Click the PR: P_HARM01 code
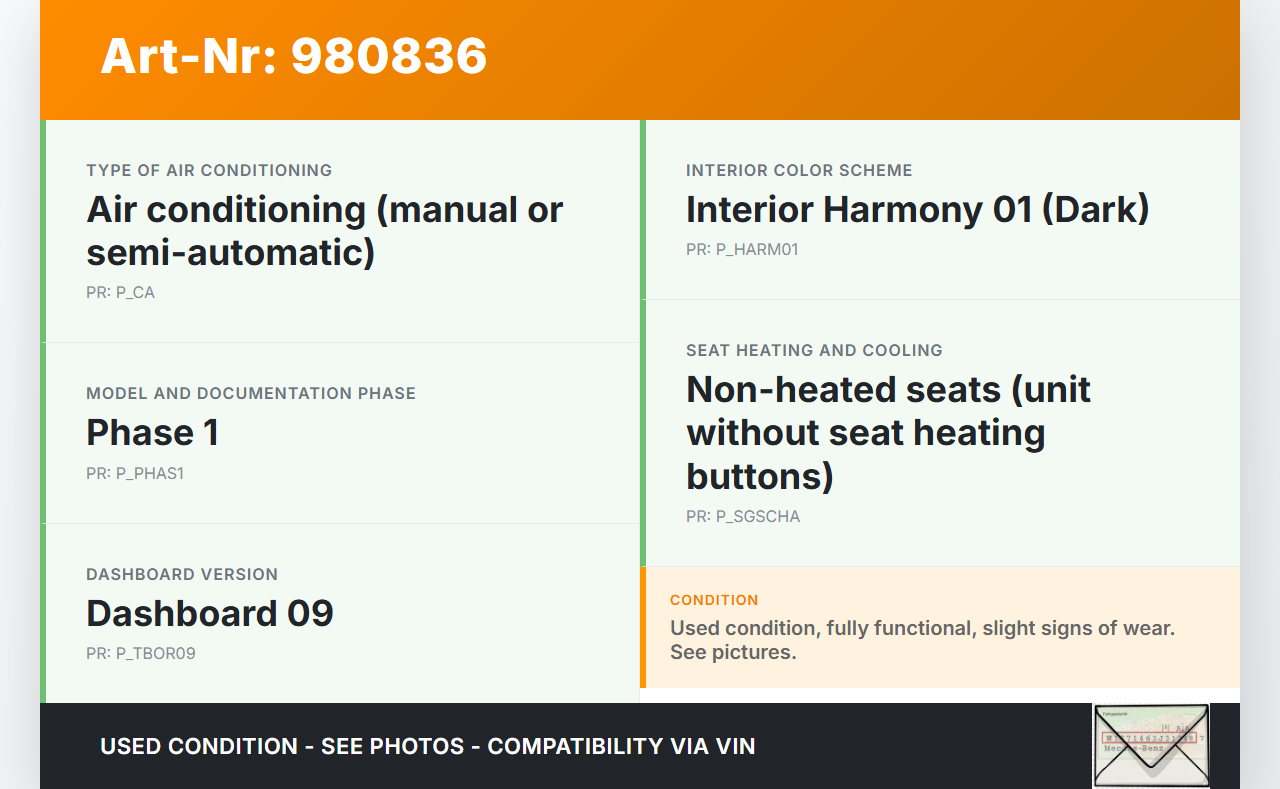 pyautogui.click(x=742, y=250)
